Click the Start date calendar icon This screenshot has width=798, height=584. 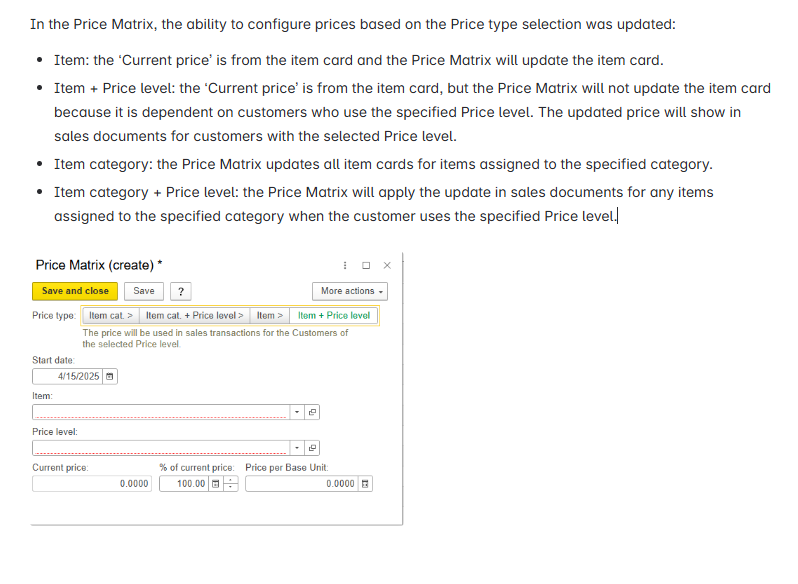[109, 376]
